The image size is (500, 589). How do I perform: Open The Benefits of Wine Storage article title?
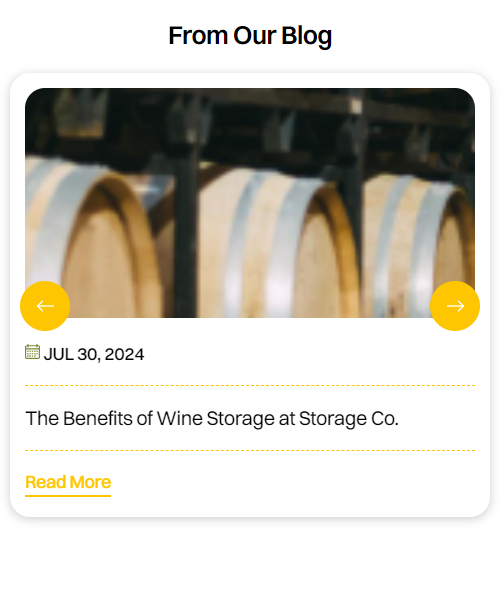click(x=212, y=418)
